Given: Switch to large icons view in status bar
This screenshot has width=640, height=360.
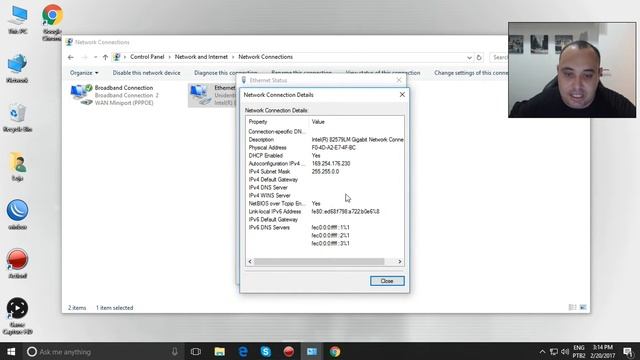Looking at the screenshot, I should 583,307.
